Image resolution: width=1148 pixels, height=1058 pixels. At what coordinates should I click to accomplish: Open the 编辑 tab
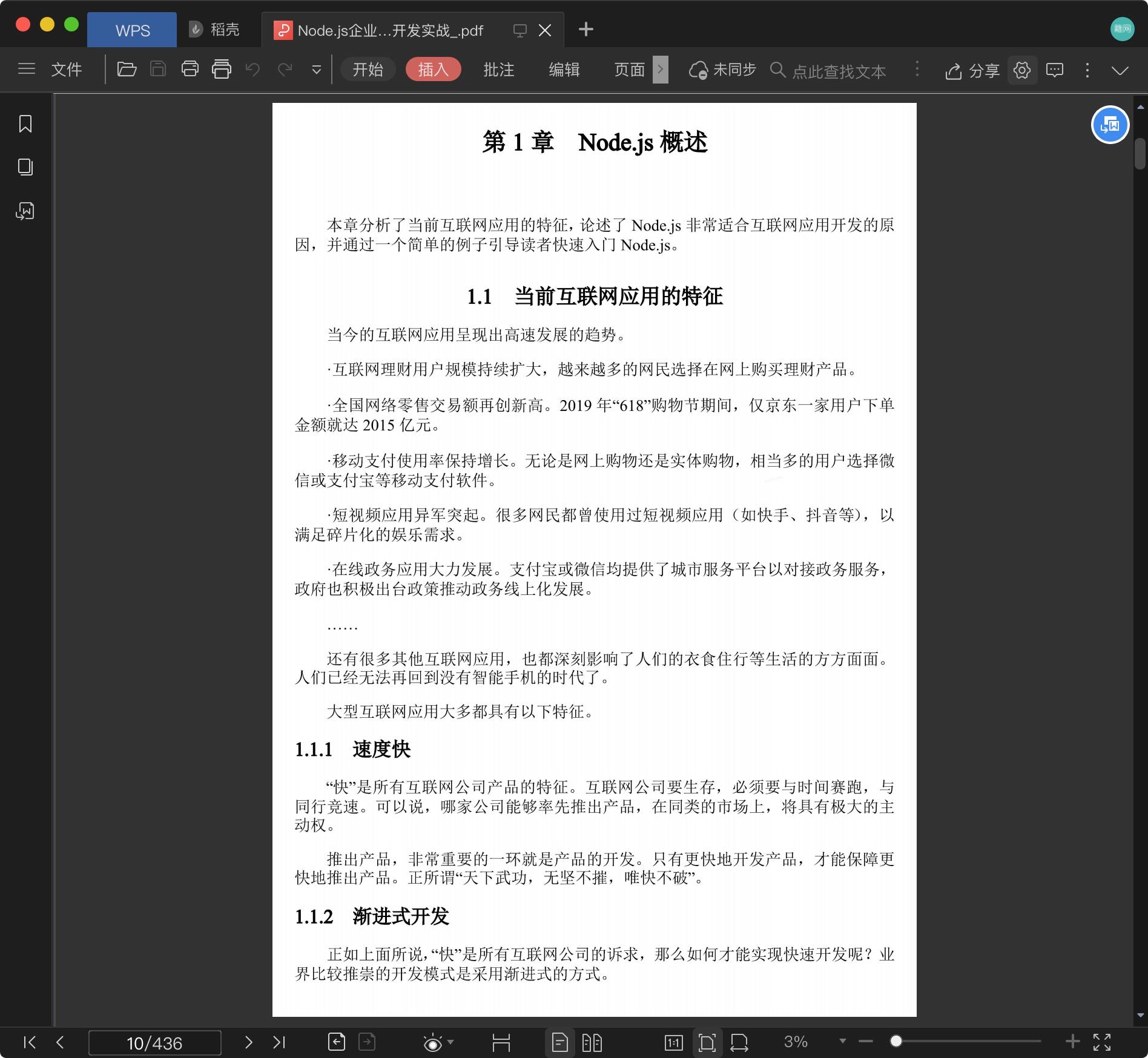pyautogui.click(x=564, y=70)
